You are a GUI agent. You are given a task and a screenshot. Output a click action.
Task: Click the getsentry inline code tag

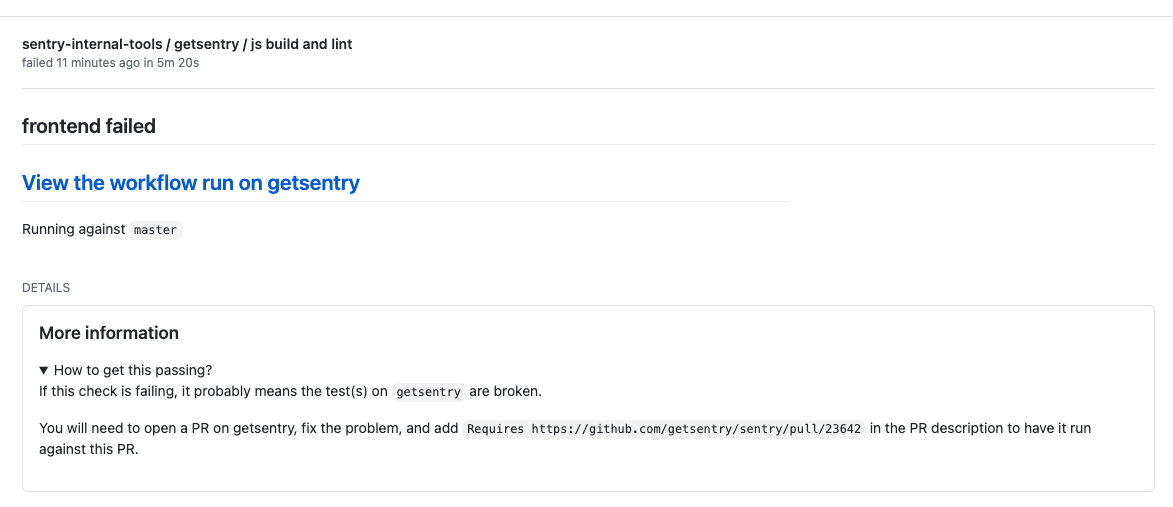pos(429,392)
